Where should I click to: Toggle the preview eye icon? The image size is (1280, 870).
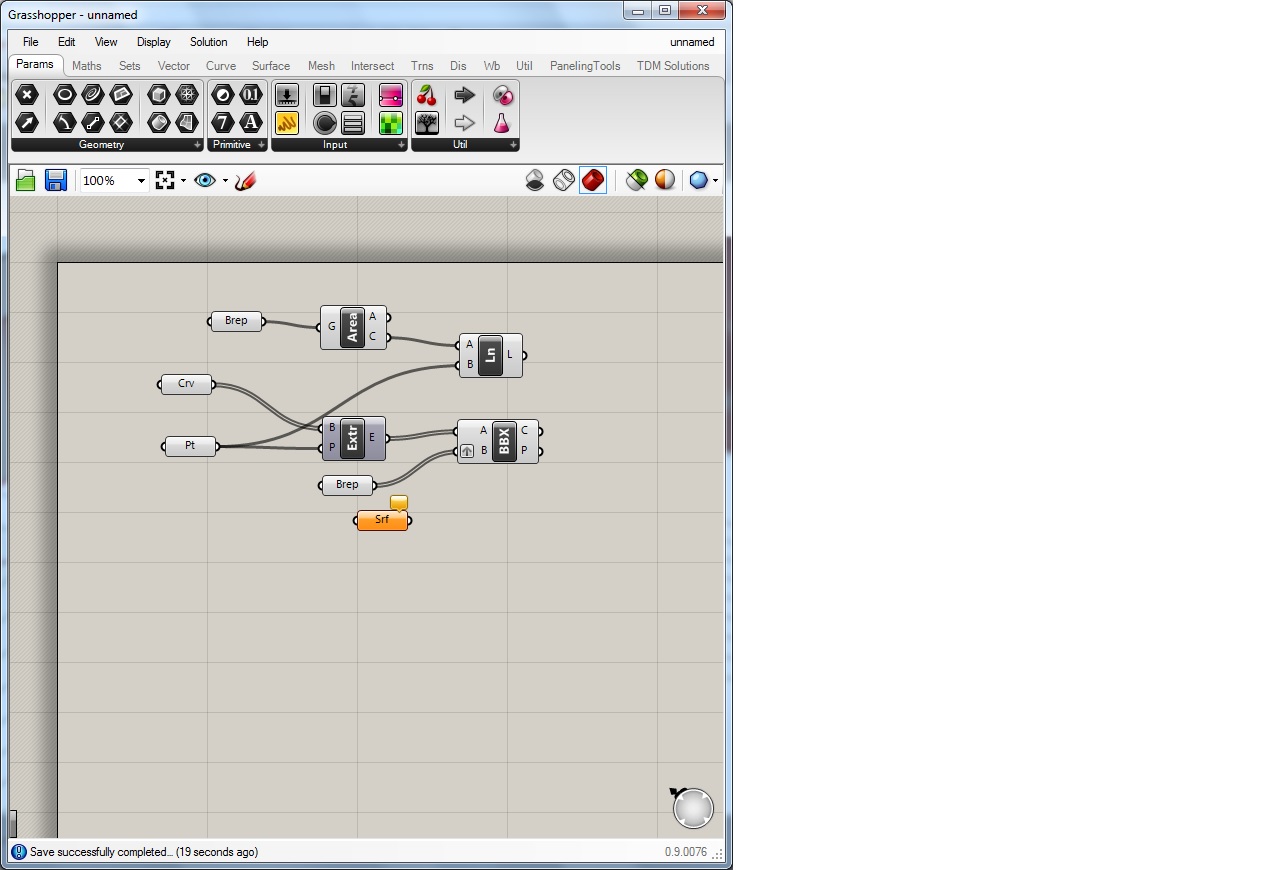click(205, 180)
